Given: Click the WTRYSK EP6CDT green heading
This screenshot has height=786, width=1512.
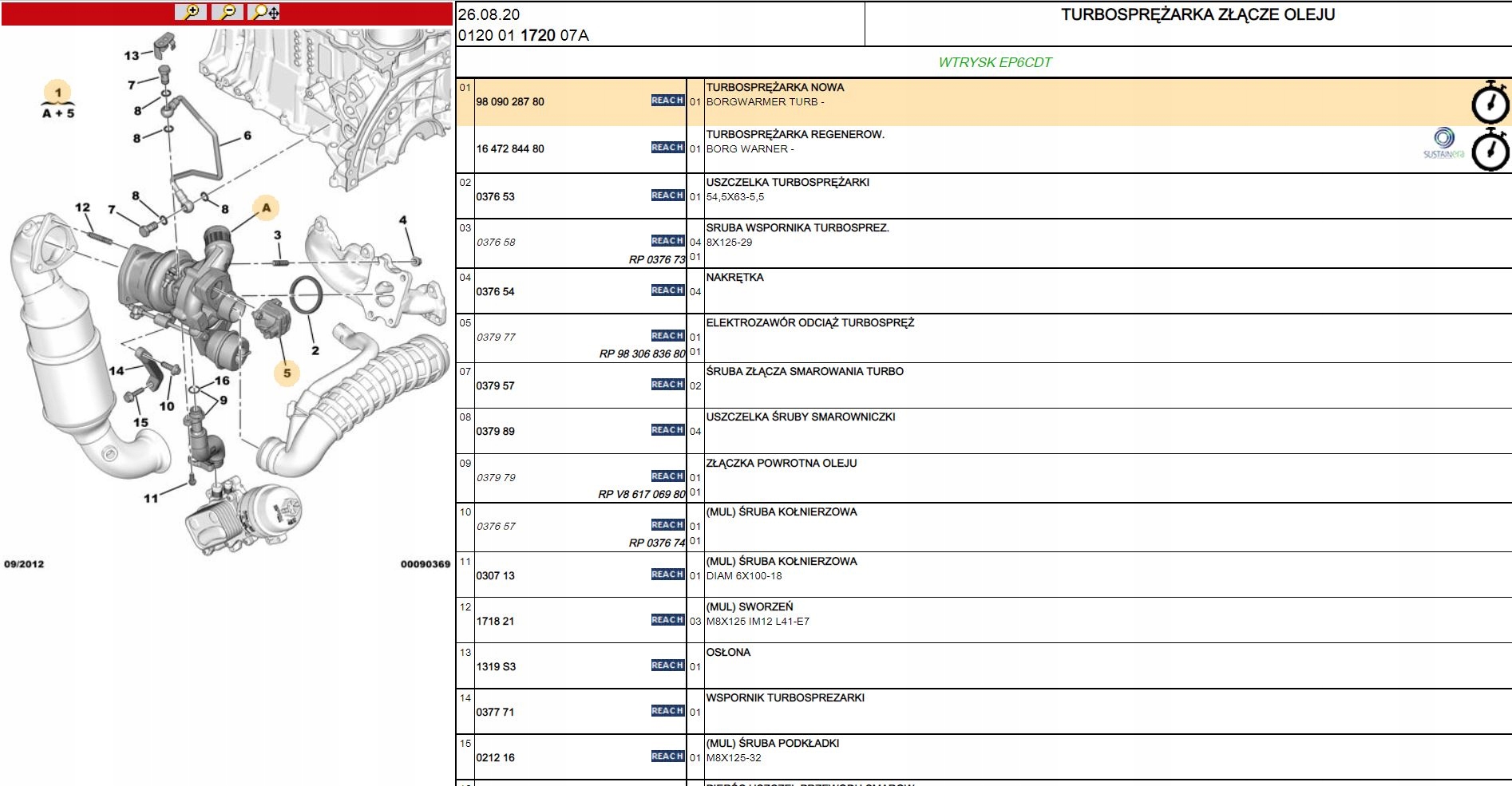Looking at the screenshot, I should pyautogui.click(x=995, y=62).
